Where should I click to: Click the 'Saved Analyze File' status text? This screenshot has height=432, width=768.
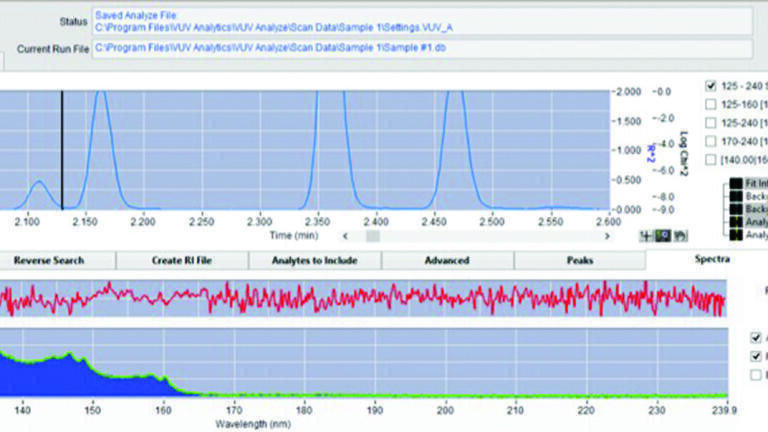pos(136,16)
